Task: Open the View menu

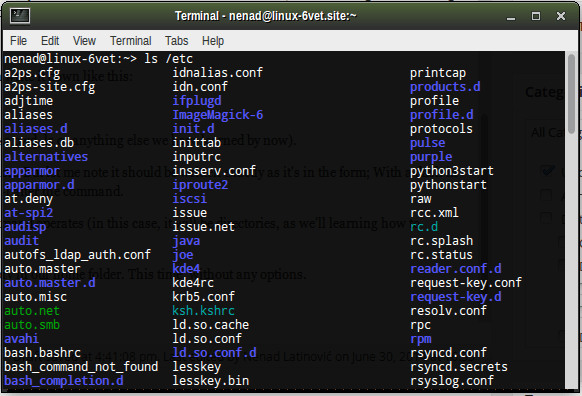Action: (x=84, y=40)
